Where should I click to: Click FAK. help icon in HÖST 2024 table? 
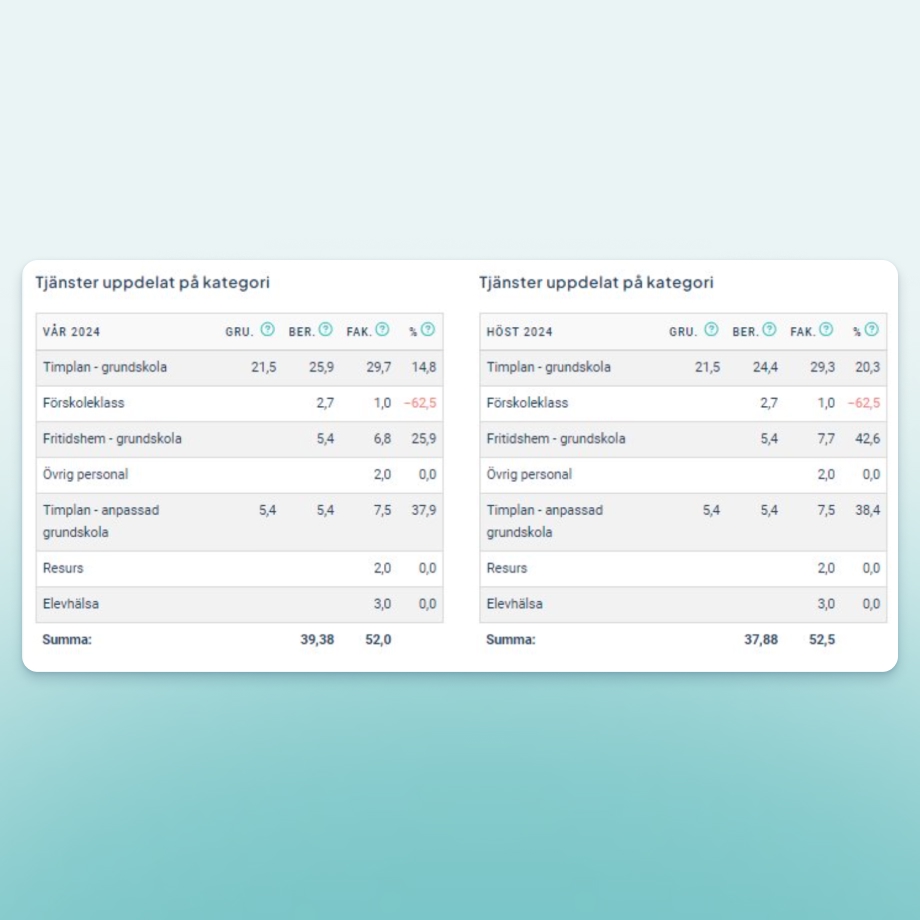(x=827, y=330)
